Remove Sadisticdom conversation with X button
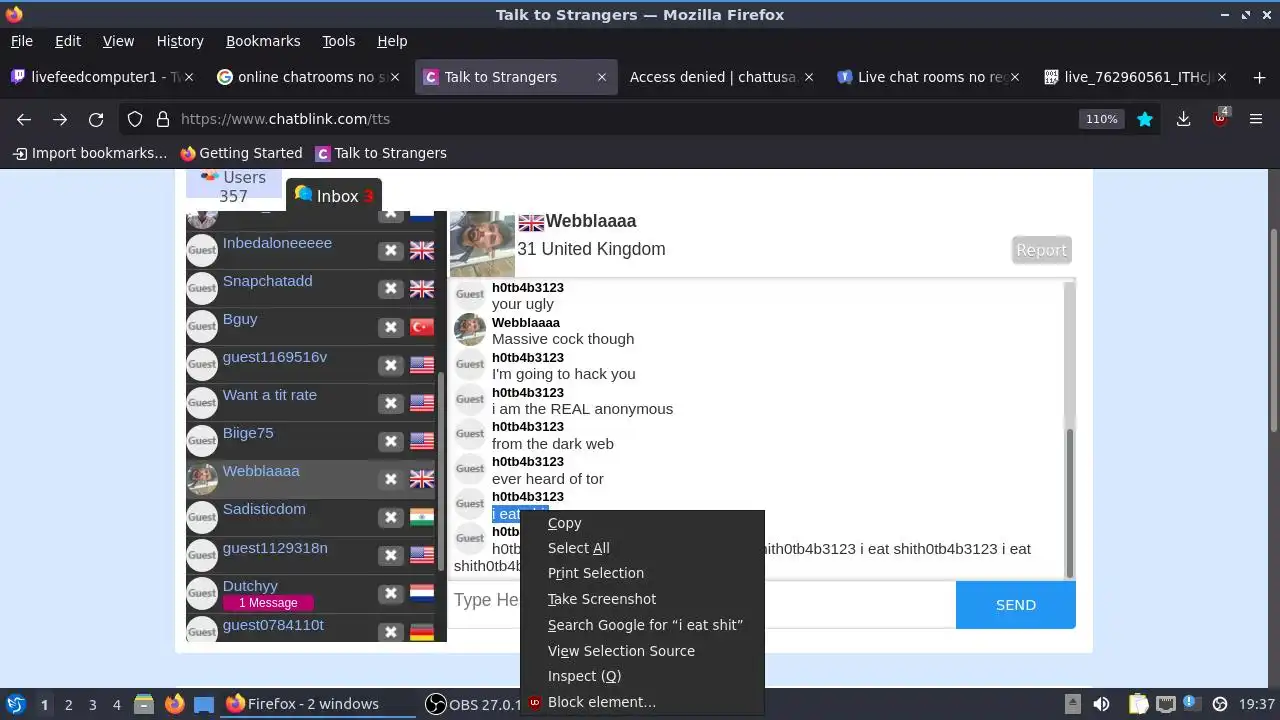This screenshot has width=1280, height=720. pyautogui.click(x=391, y=517)
